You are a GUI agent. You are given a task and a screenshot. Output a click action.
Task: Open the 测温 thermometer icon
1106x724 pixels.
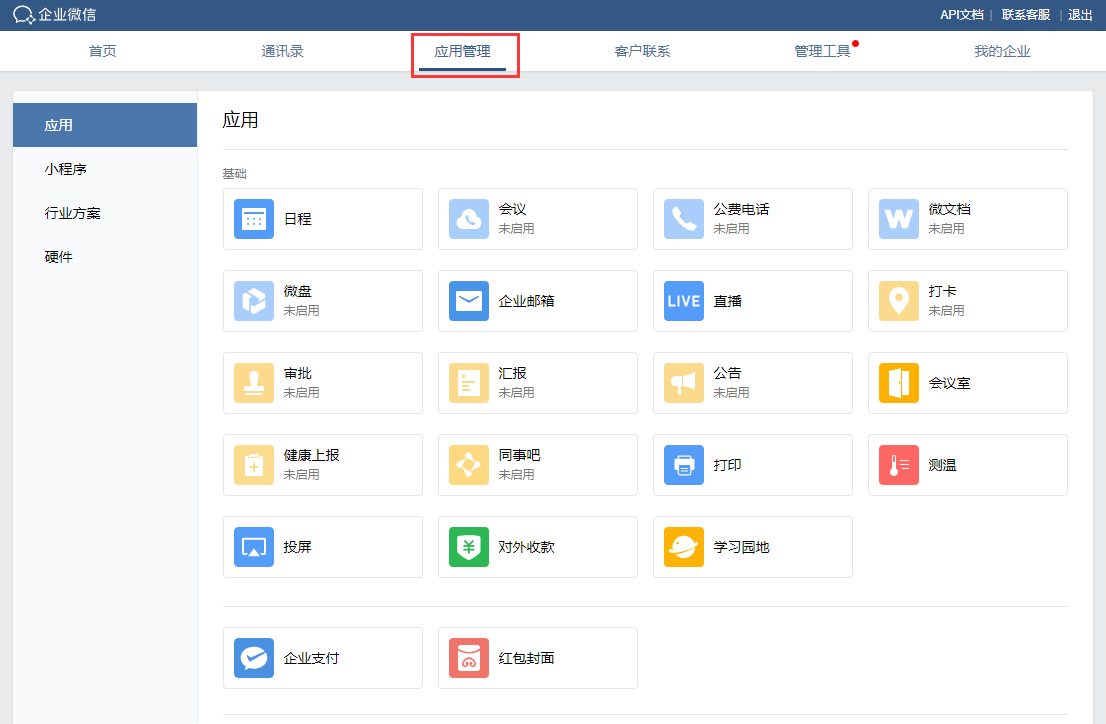coord(899,465)
